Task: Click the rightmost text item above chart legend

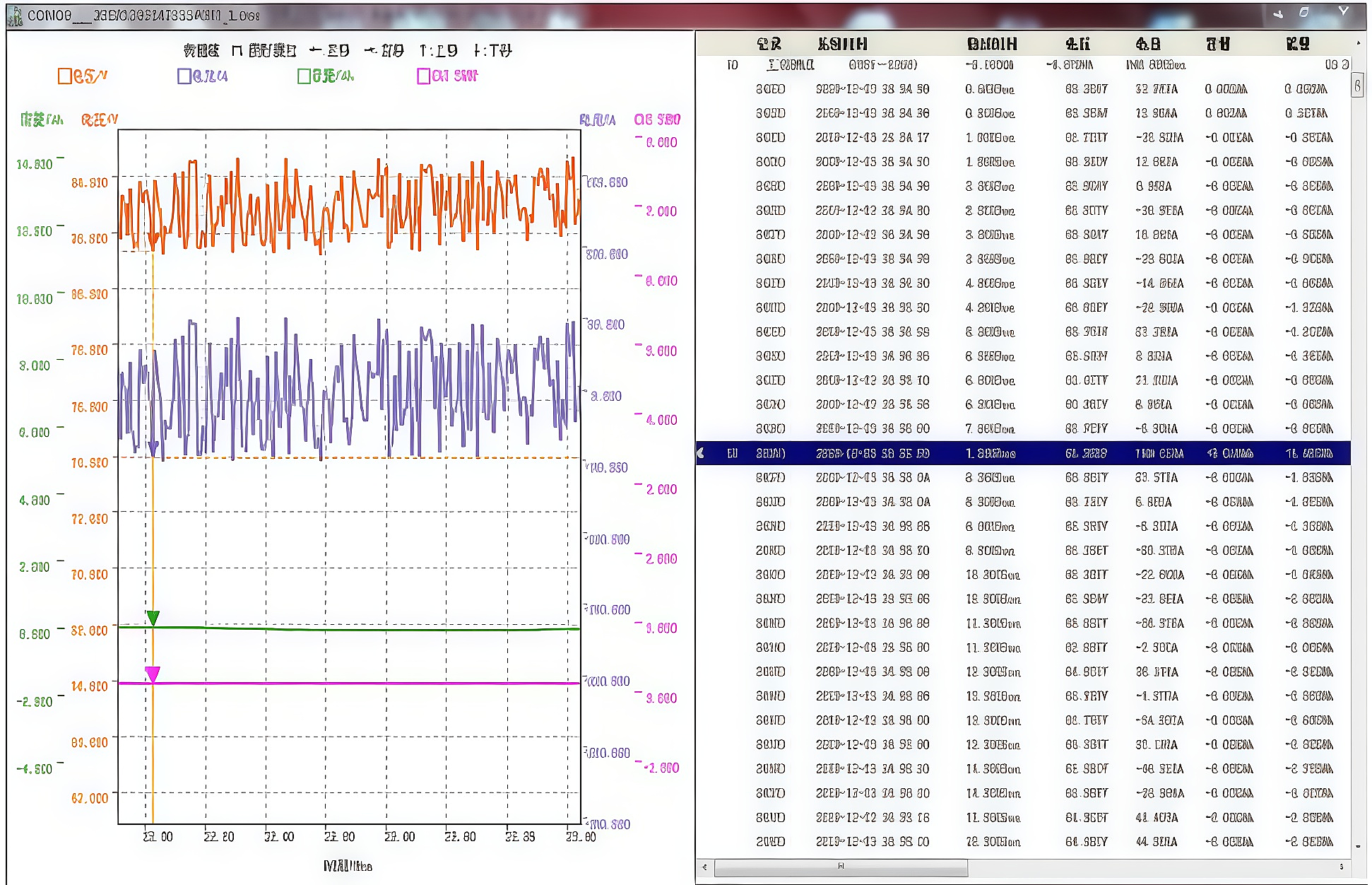Action: point(492,51)
